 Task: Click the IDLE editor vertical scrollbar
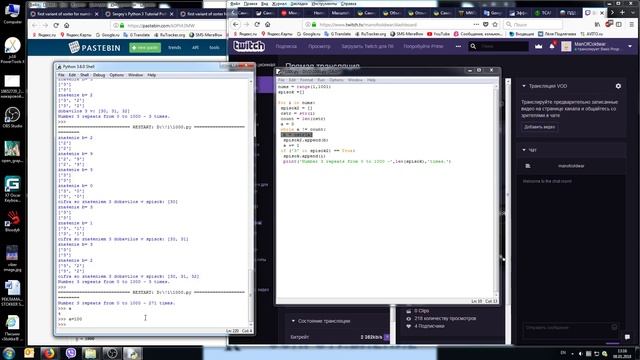pyautogui.click(x=496, y=190)
